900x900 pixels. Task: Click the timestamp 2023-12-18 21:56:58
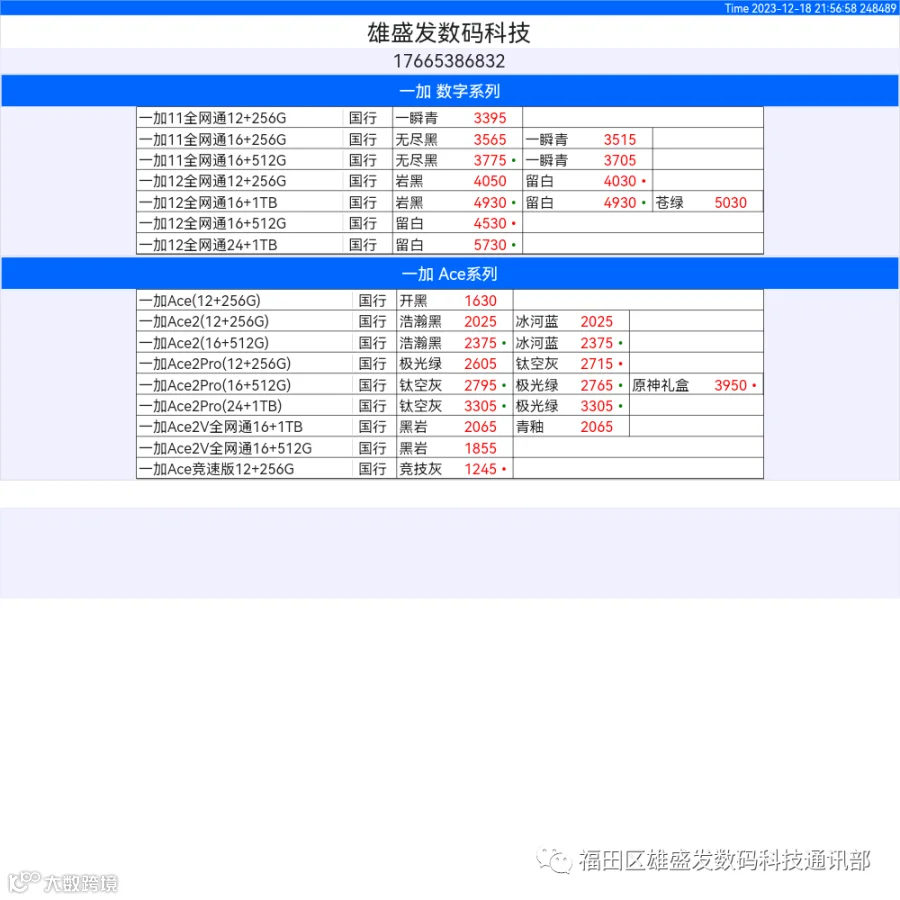click(804, 8)
